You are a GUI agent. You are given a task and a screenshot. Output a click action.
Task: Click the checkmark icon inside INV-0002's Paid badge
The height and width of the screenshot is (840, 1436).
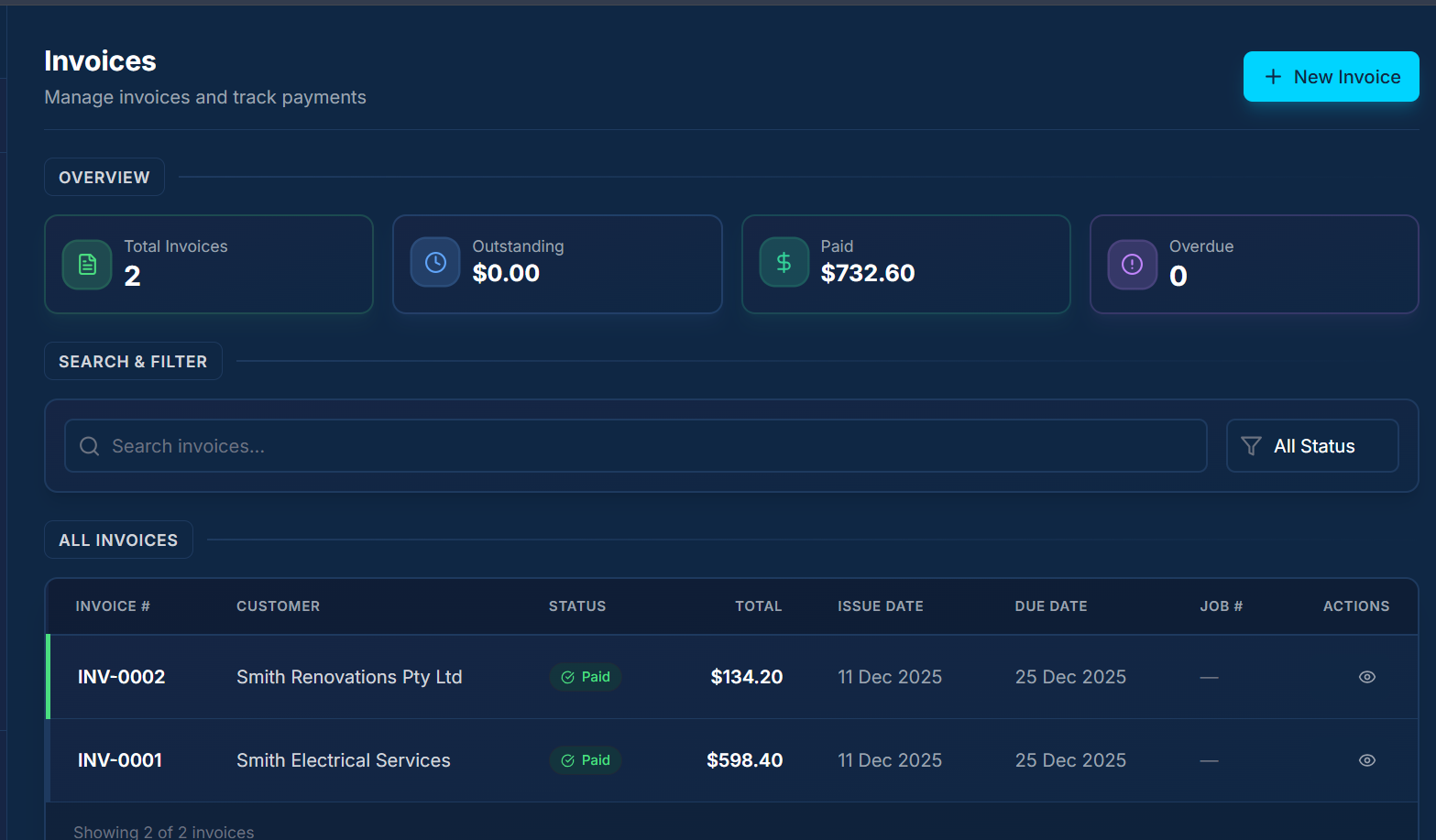tap(568, 677)
